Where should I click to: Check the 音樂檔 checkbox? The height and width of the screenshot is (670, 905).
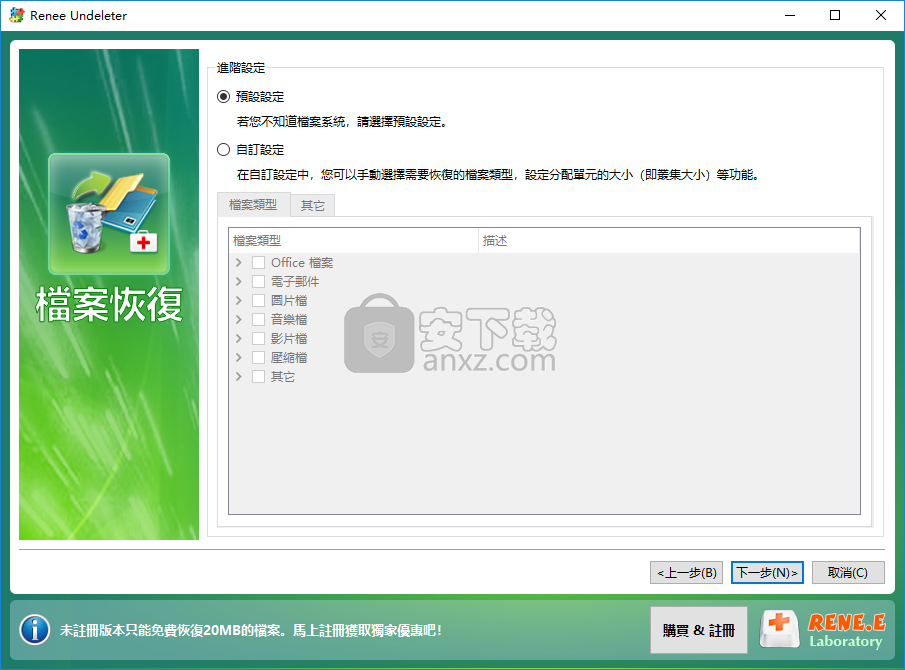[259, 320]
